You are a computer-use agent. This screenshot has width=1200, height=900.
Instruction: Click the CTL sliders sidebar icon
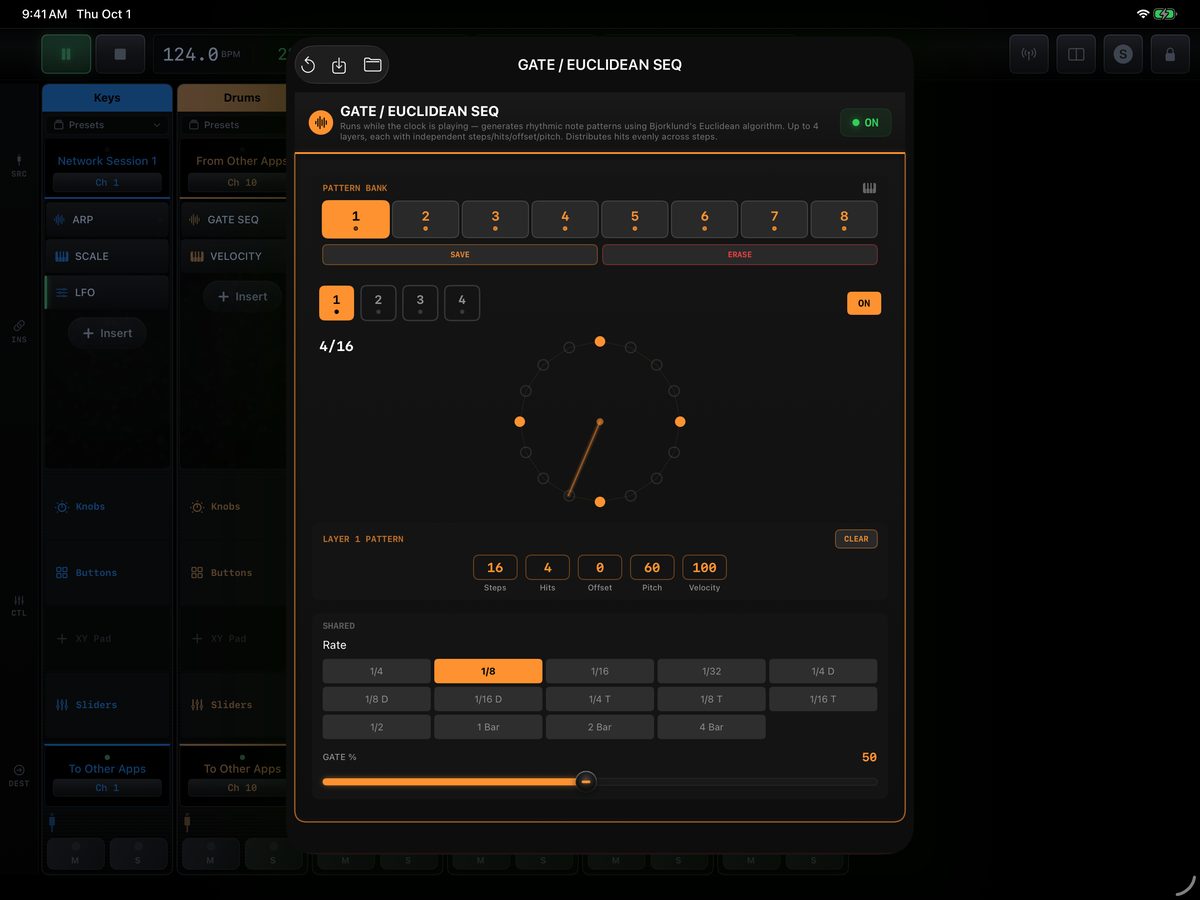[19, 605]
